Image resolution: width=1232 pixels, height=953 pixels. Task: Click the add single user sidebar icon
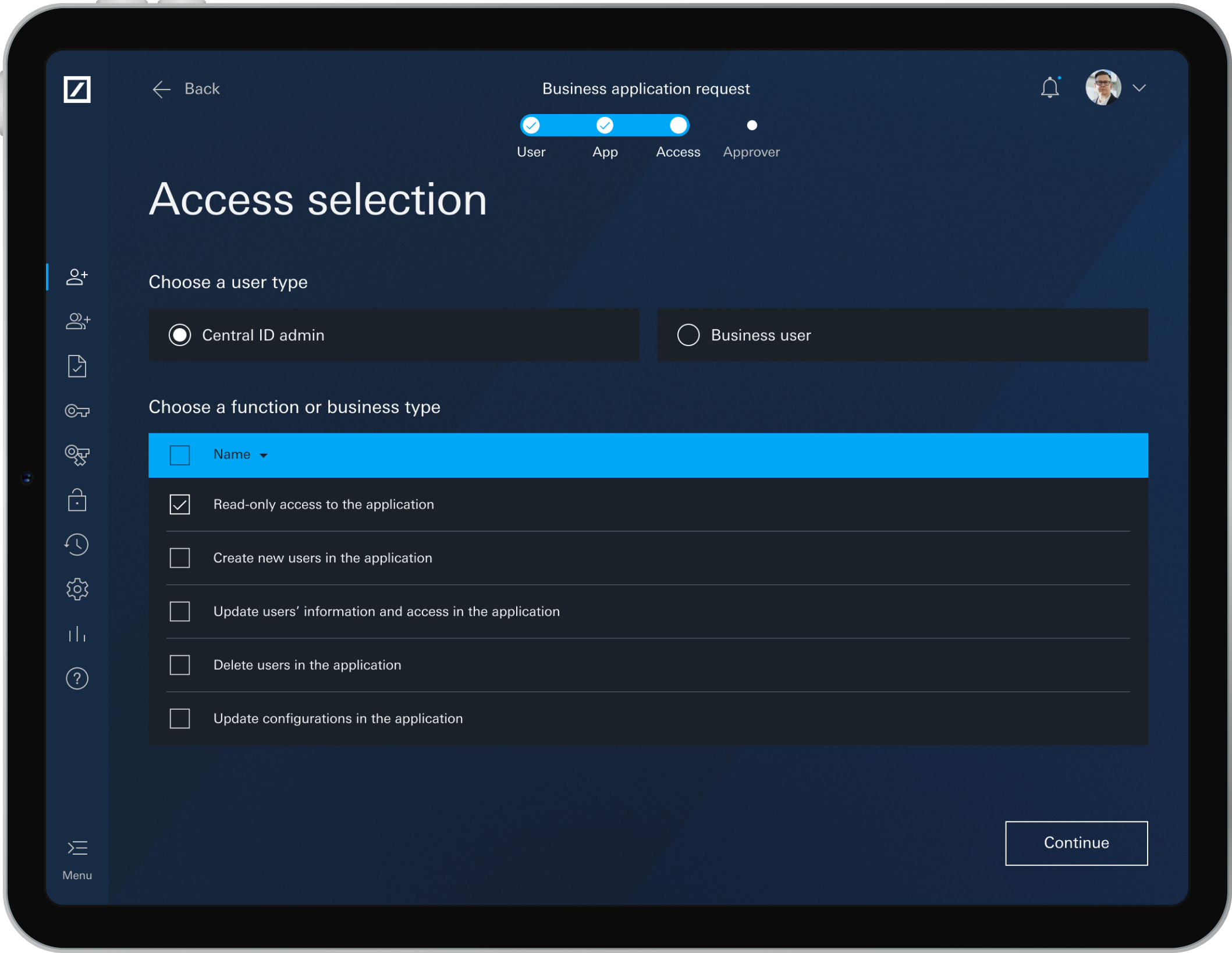click(x=77, y=277)
